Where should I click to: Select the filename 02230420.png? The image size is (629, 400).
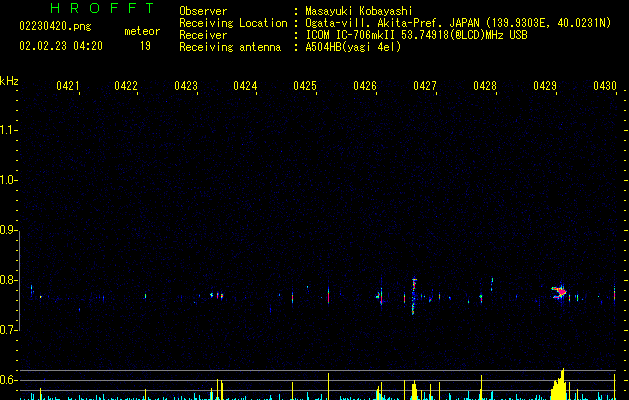click(55, 26)
